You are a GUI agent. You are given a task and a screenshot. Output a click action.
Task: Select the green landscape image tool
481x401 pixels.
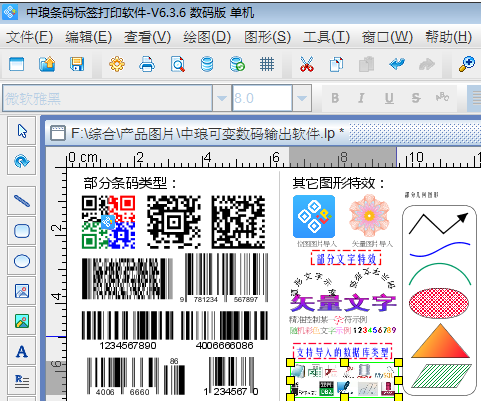22,321
